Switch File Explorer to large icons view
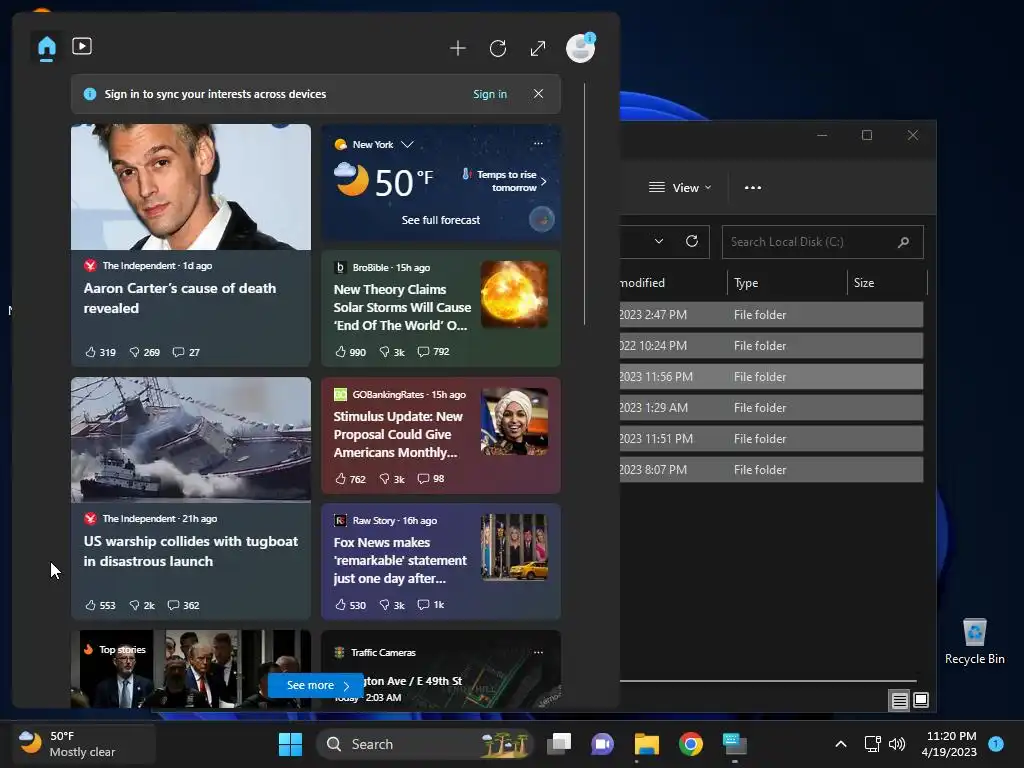 click(921, 700)
